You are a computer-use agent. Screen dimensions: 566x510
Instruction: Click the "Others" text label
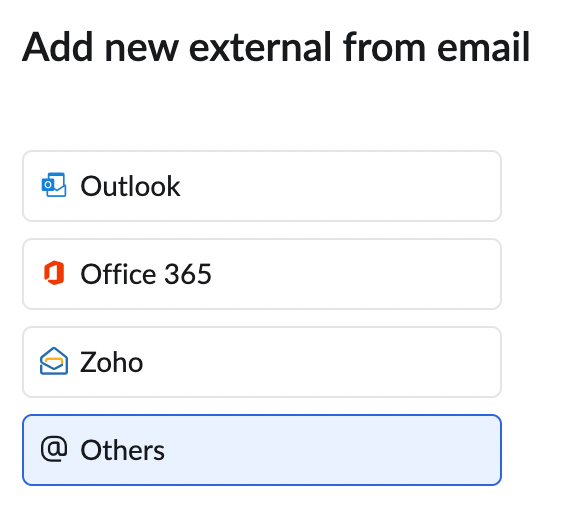pyautogui.click(x=122, y=450)
